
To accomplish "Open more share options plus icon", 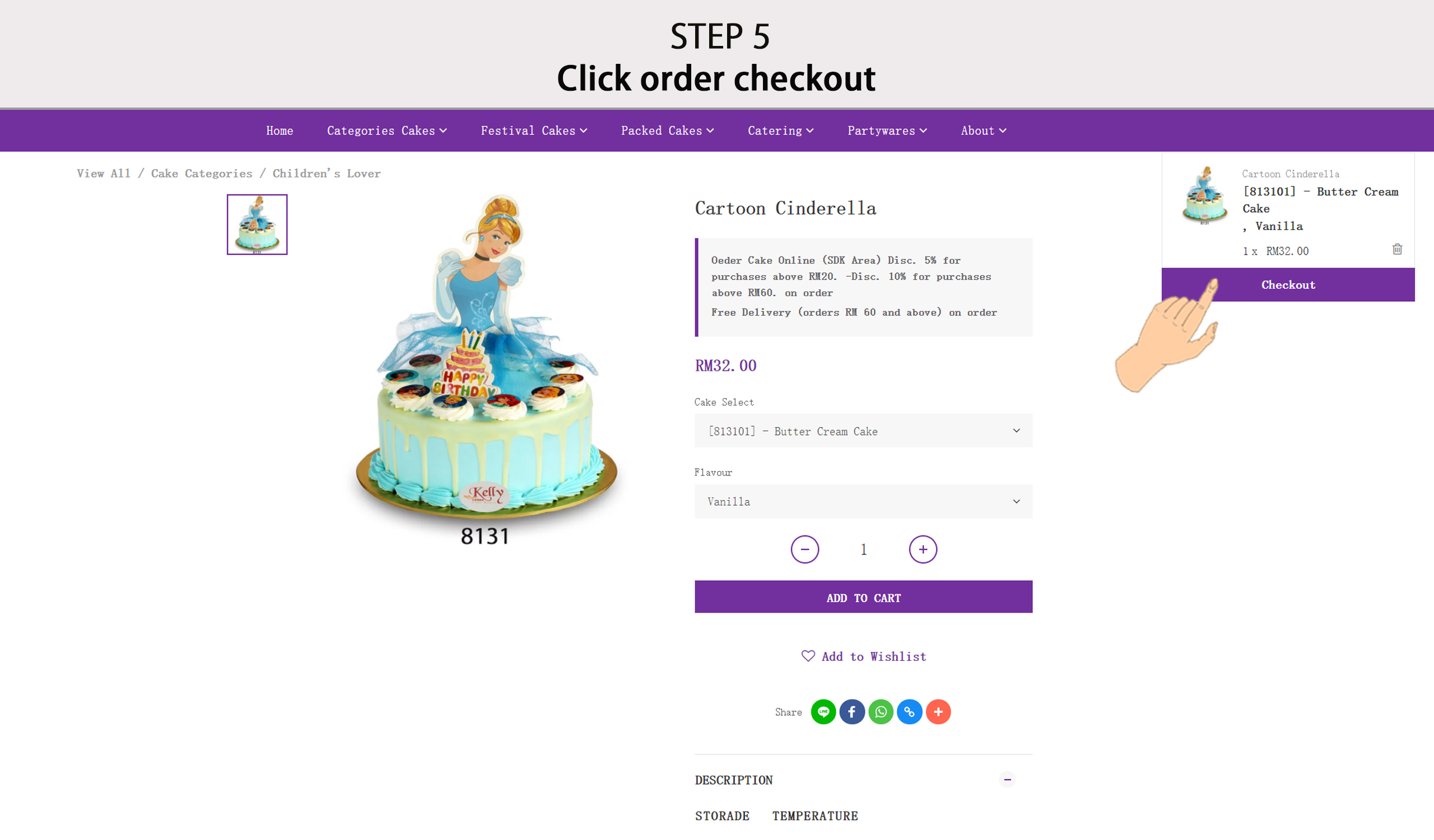I will pos(938,711).
